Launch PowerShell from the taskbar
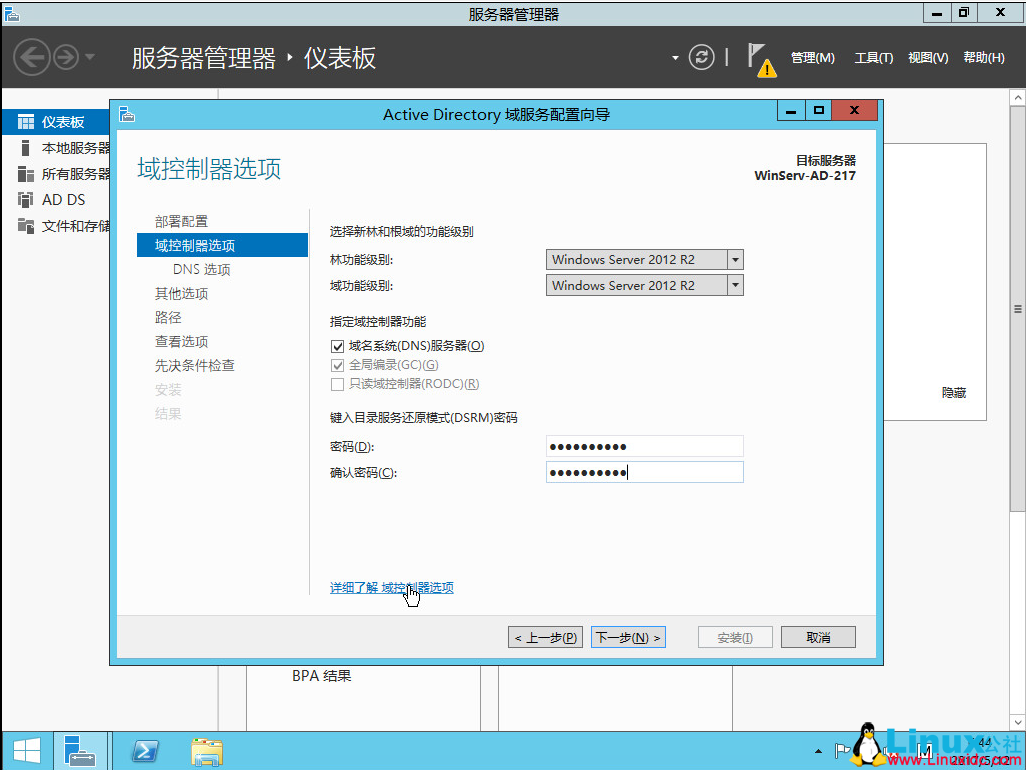Image resolution: width=1026 pixels, height=770 pixels. coord(145,750)
